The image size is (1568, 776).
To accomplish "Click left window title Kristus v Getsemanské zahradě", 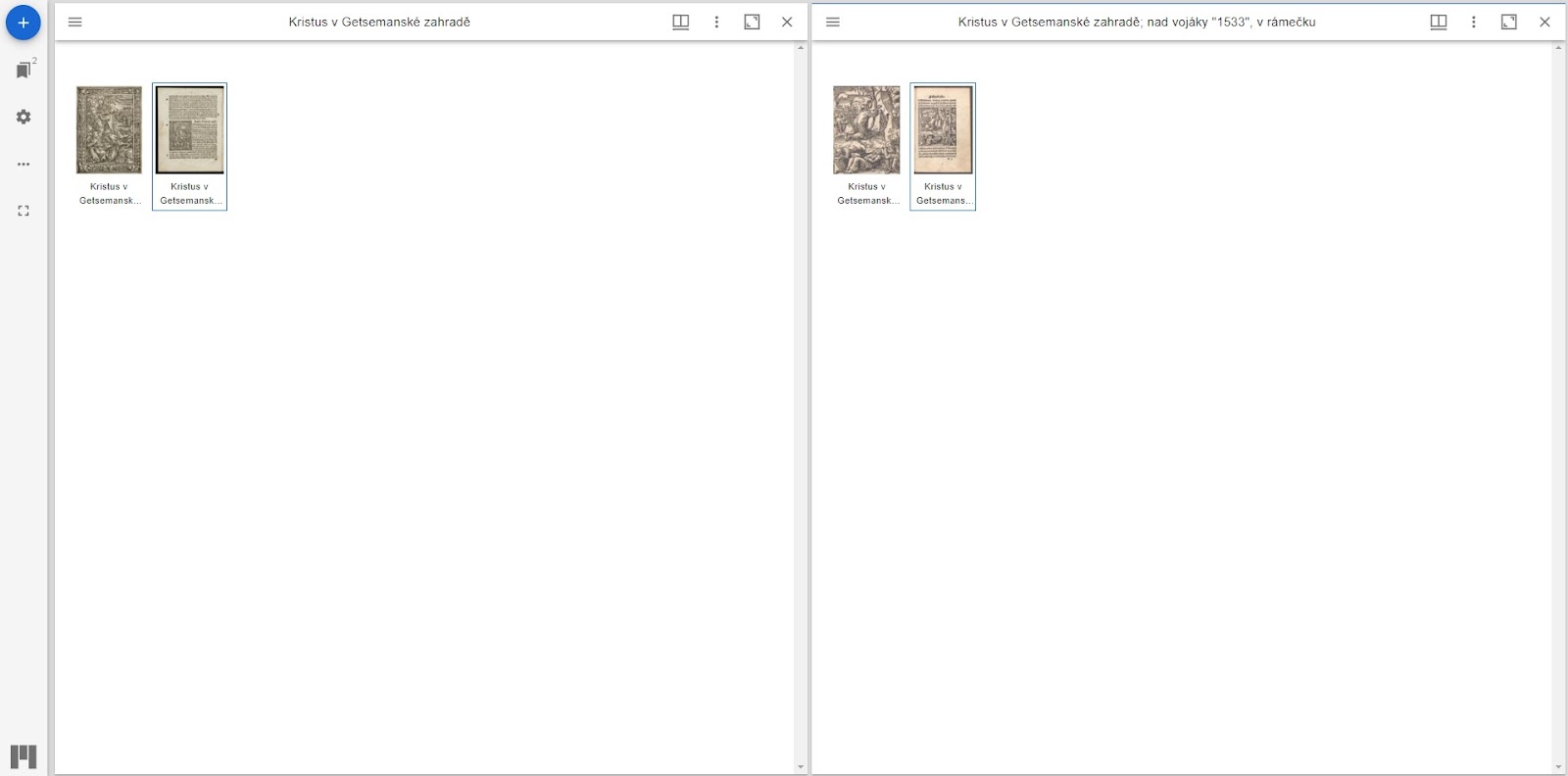I will [379, 22].
